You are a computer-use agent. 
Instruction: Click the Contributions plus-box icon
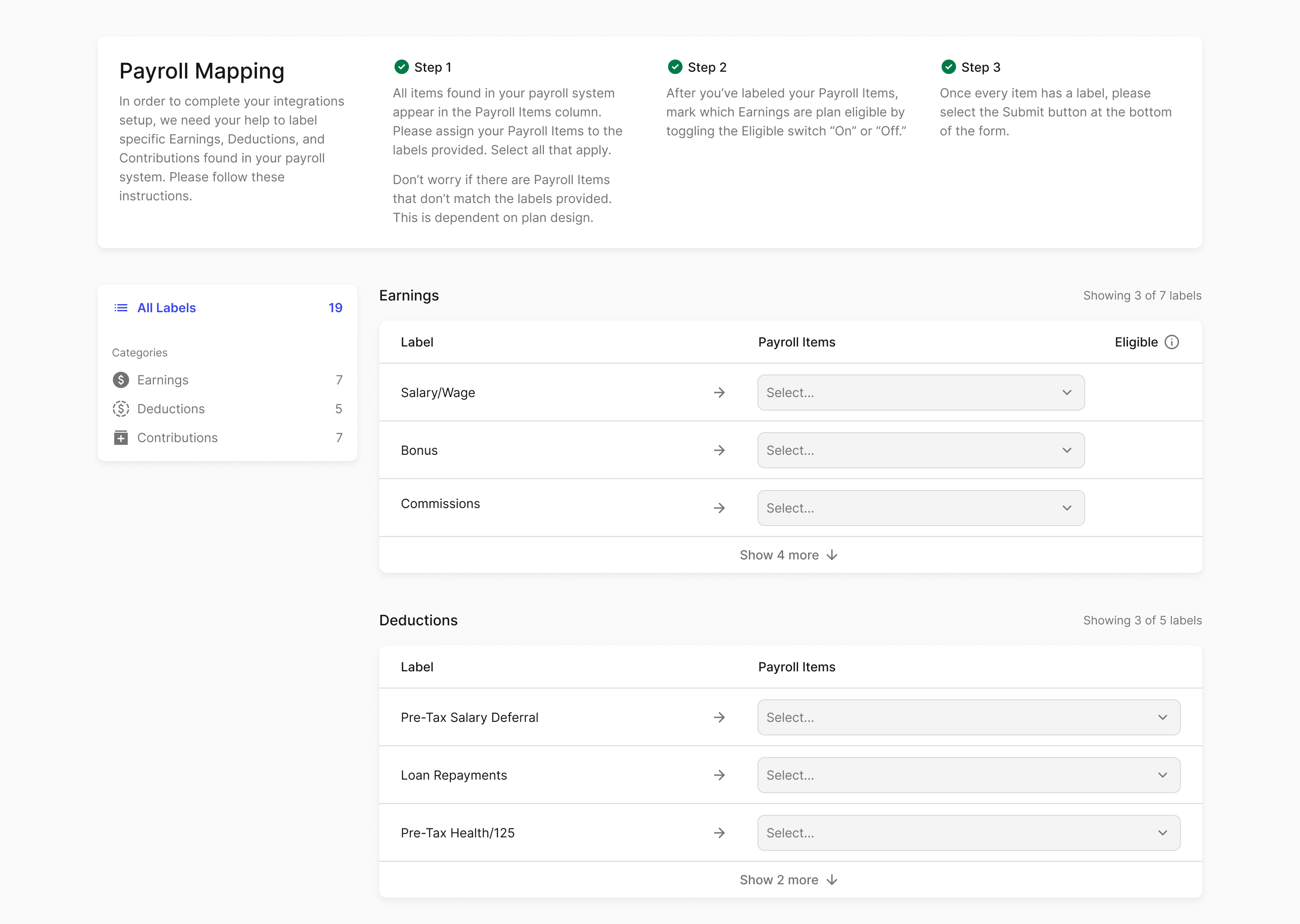click(x=121, y=438)
